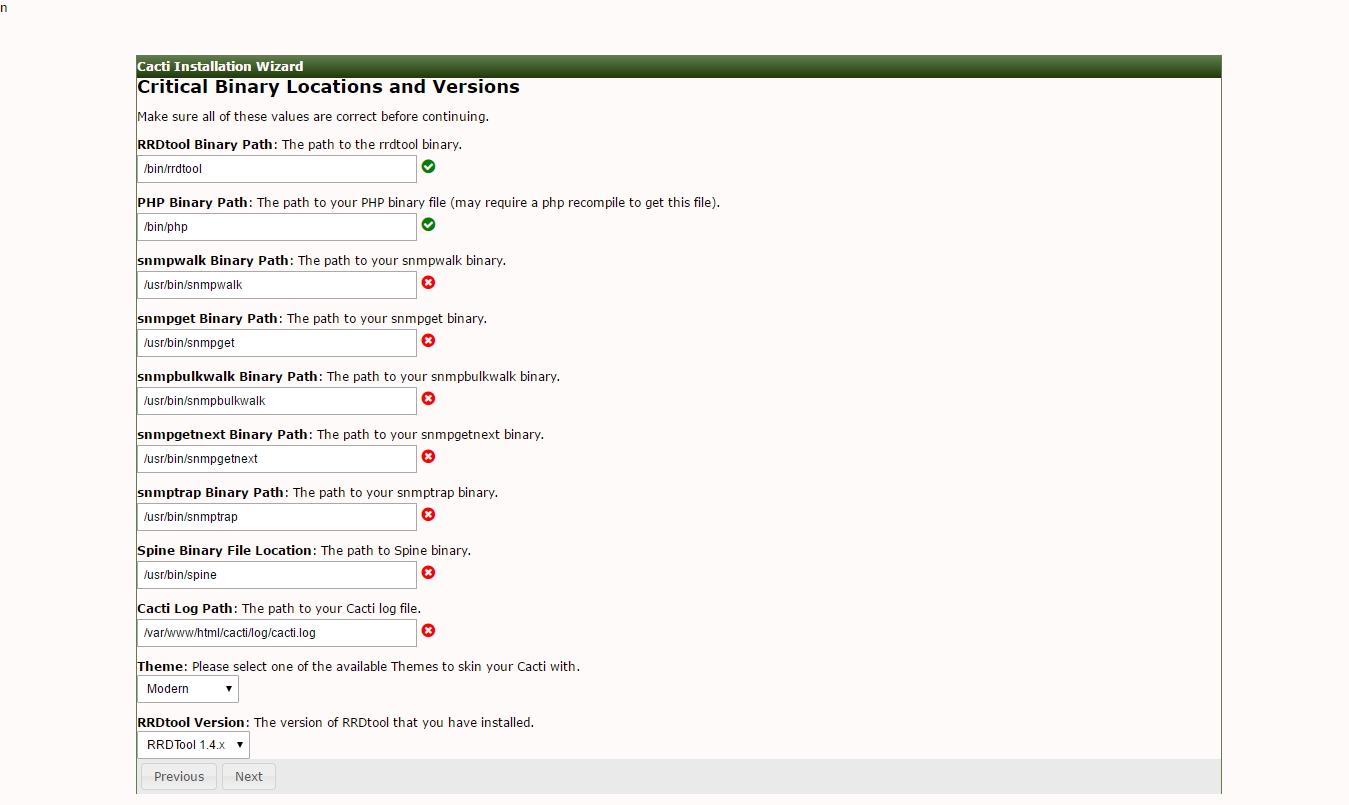Click the 'RRDtool Version' label text
The image size is (1349, 805).
(191, 722)
